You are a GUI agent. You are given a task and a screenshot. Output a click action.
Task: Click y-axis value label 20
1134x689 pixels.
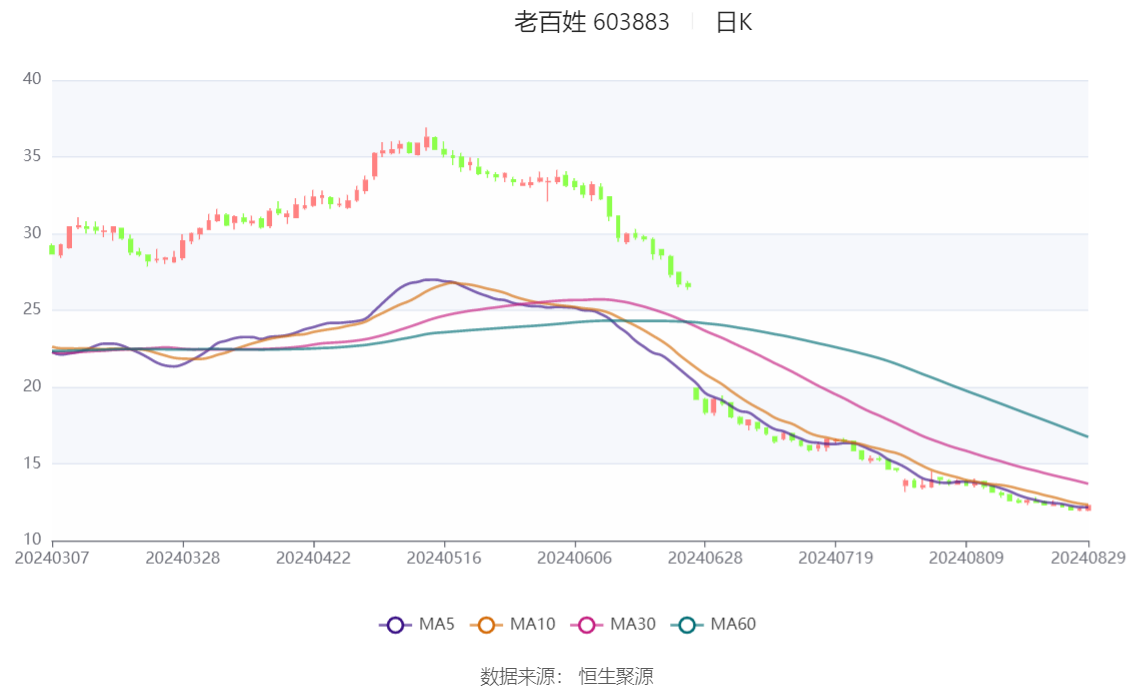pos(32,386)
